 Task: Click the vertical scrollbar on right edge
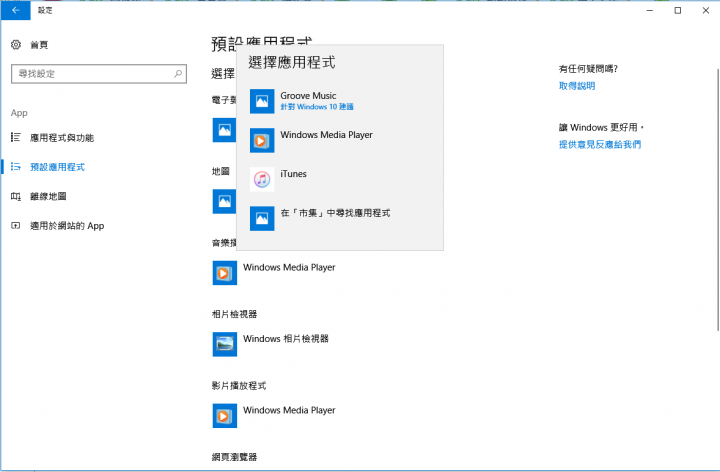(x=717, y=199)
